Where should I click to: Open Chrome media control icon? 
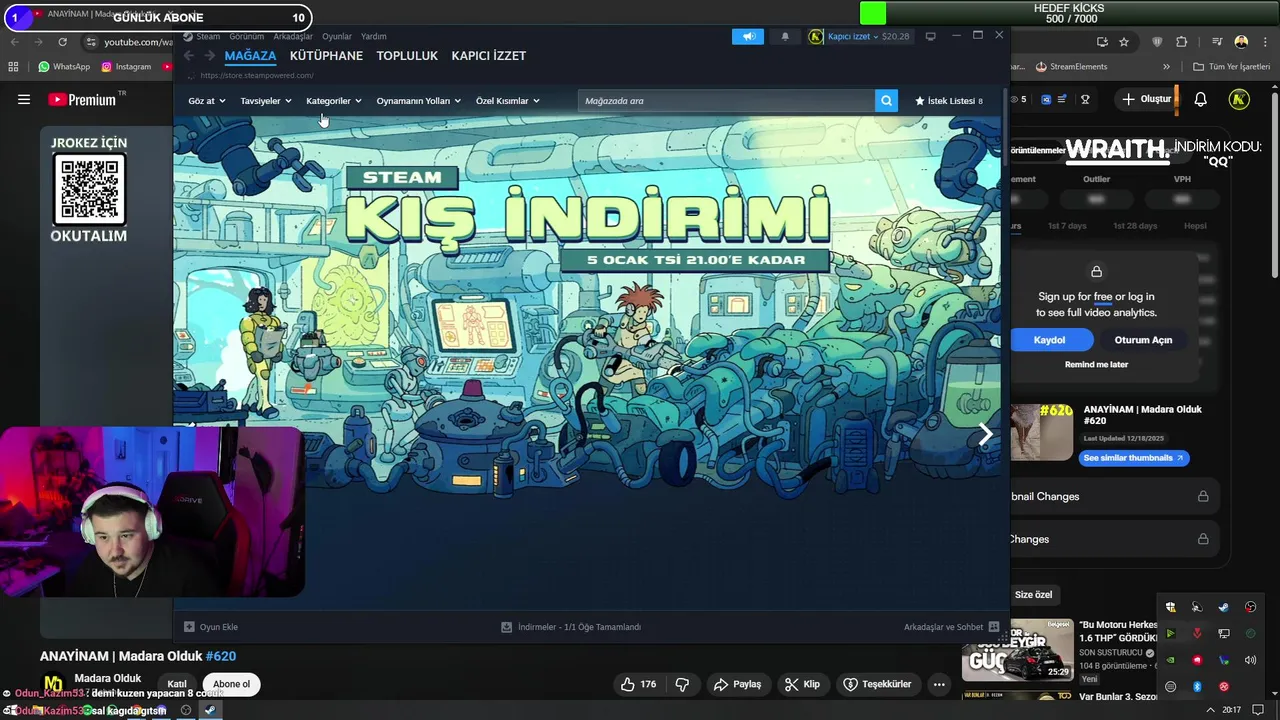1216,42
